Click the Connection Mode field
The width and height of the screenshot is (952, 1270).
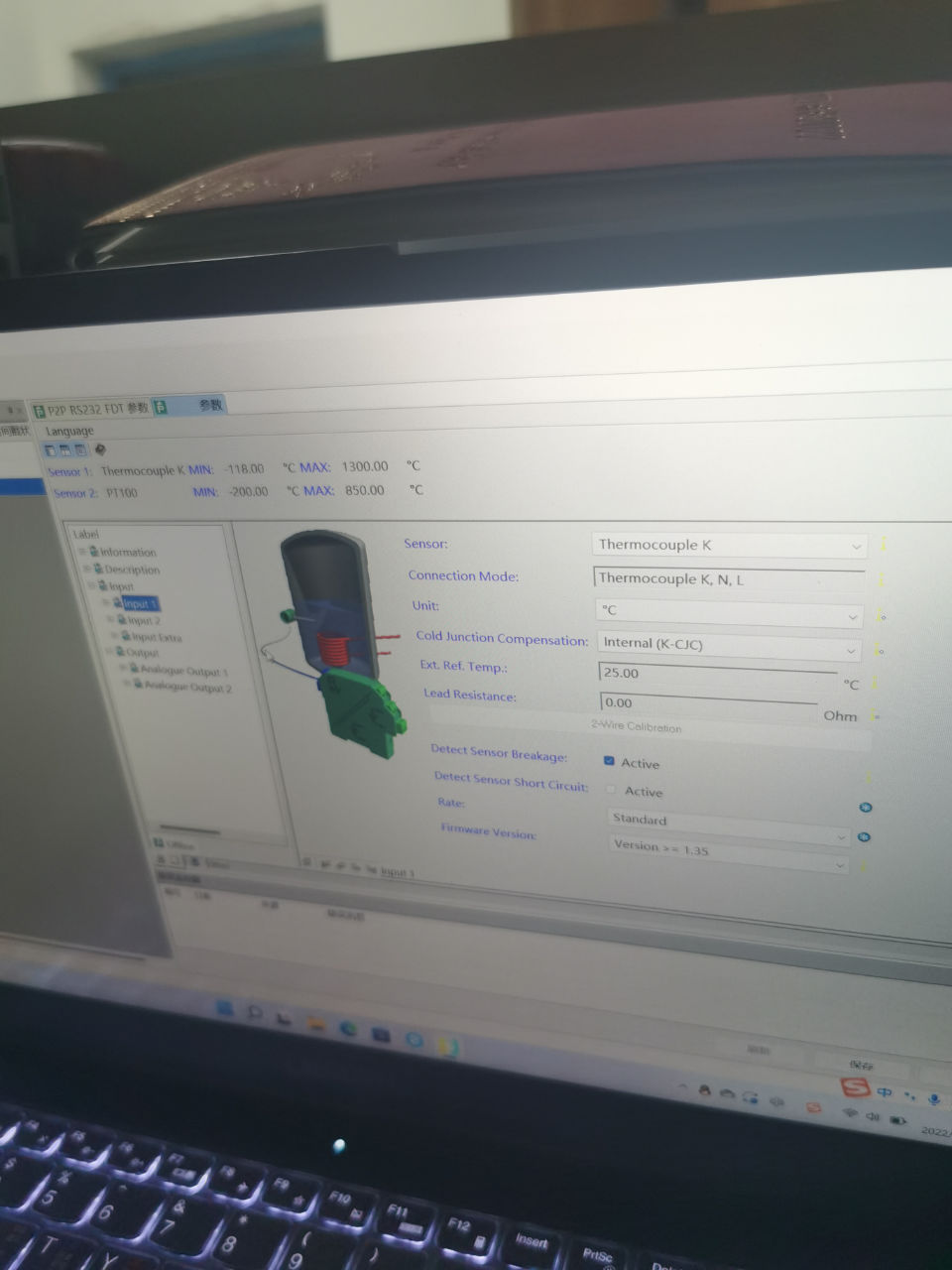coord(729,578)
